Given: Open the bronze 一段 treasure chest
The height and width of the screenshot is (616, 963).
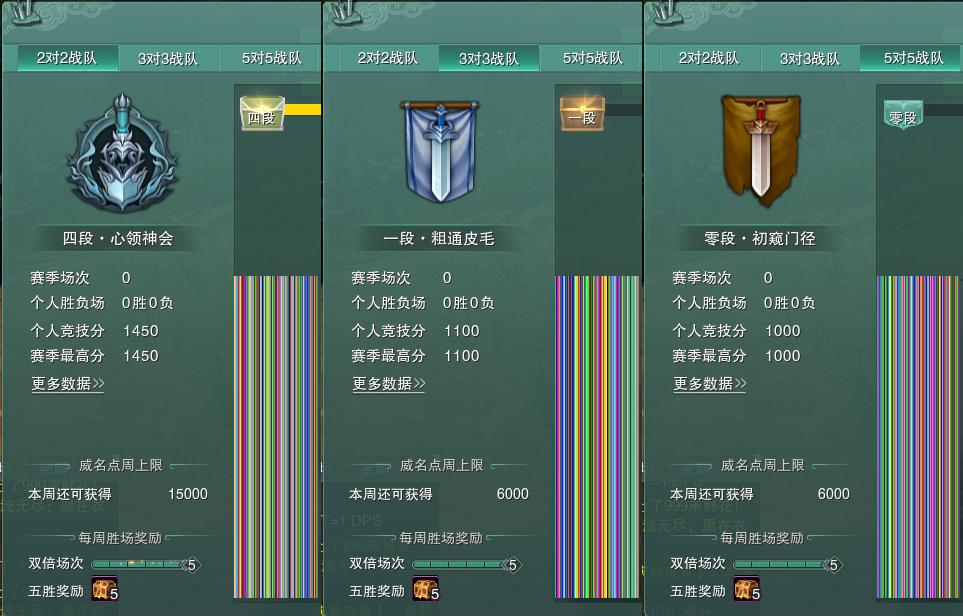Looking at the screenshot, I should point(582,114).
